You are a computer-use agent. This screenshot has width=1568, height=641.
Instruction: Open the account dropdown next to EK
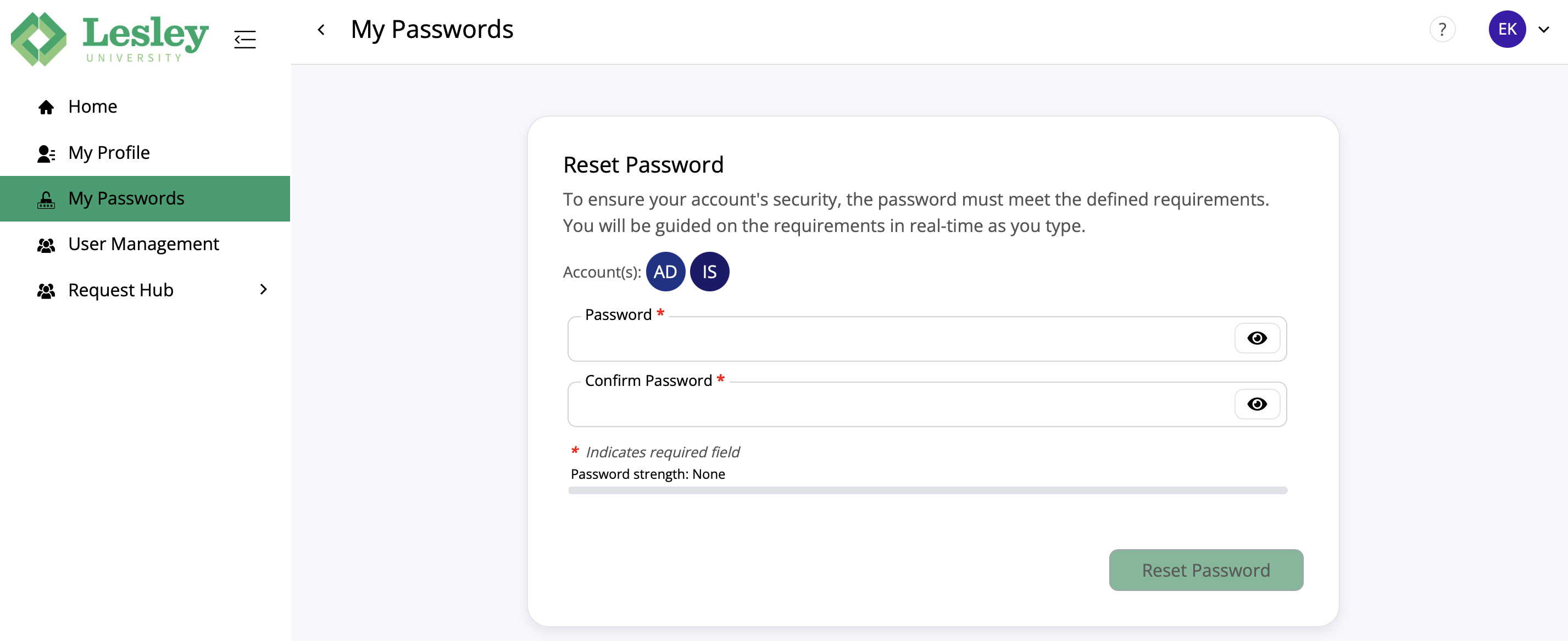coord(1544,29)
